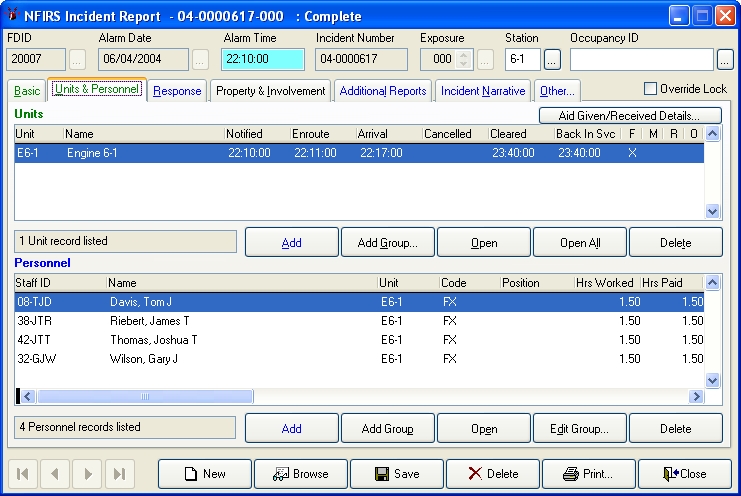
Task: Open the Station lookup ellipsis button
Action: (552, 60)
